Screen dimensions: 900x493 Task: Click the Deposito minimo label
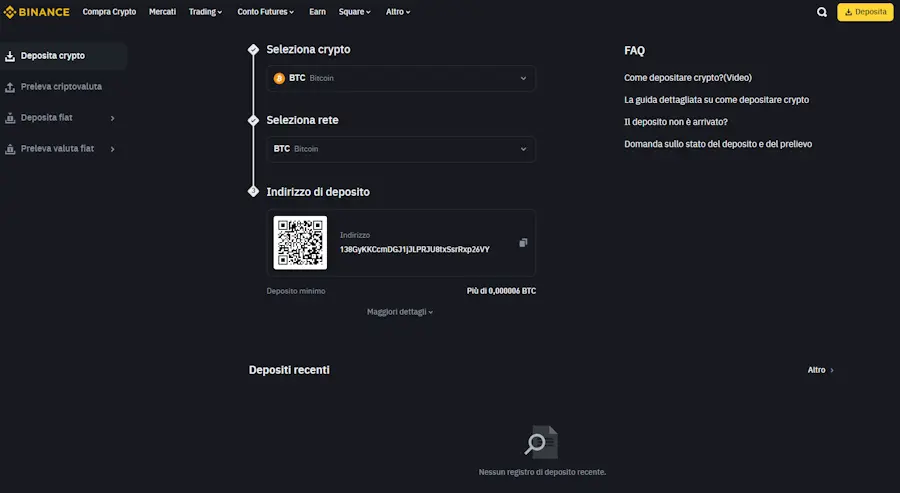[x=296, y=291]
